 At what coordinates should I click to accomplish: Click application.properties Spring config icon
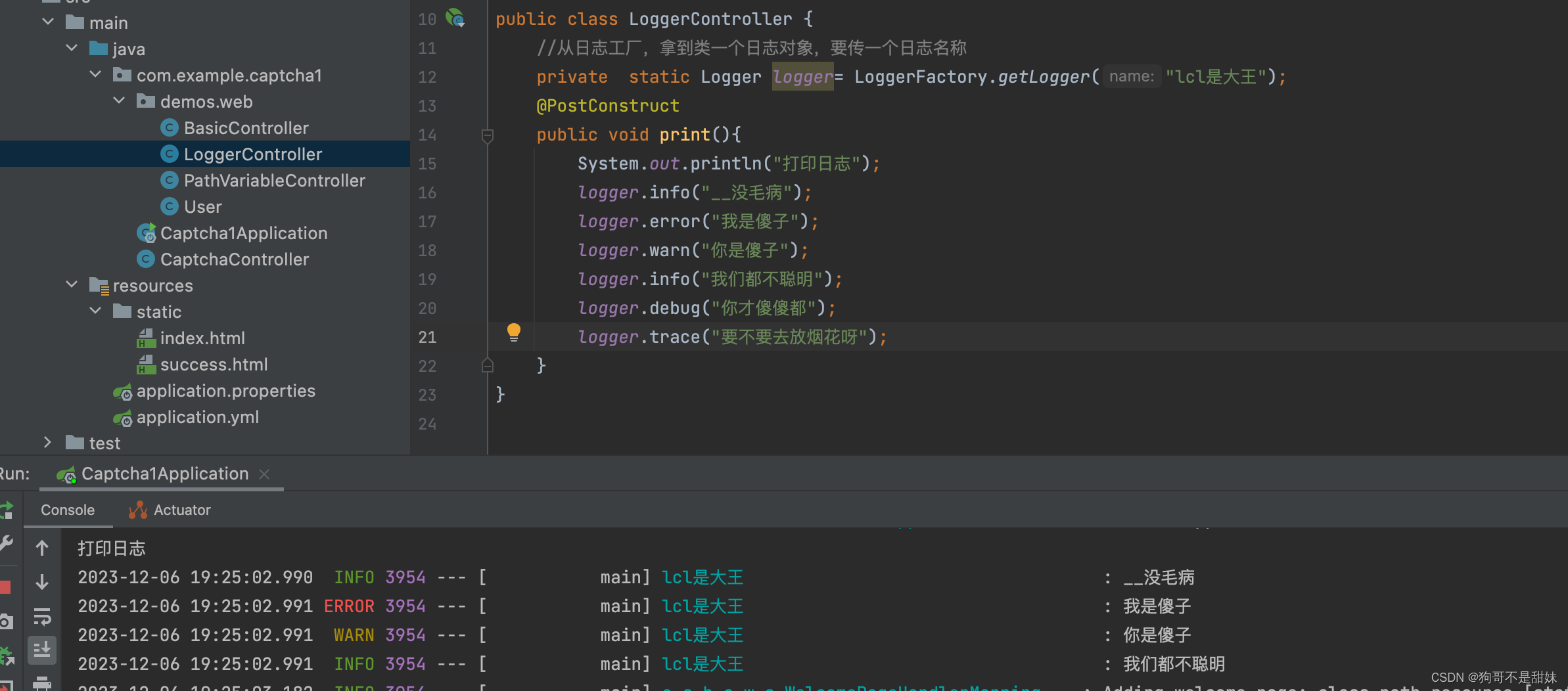coord(122,392)
